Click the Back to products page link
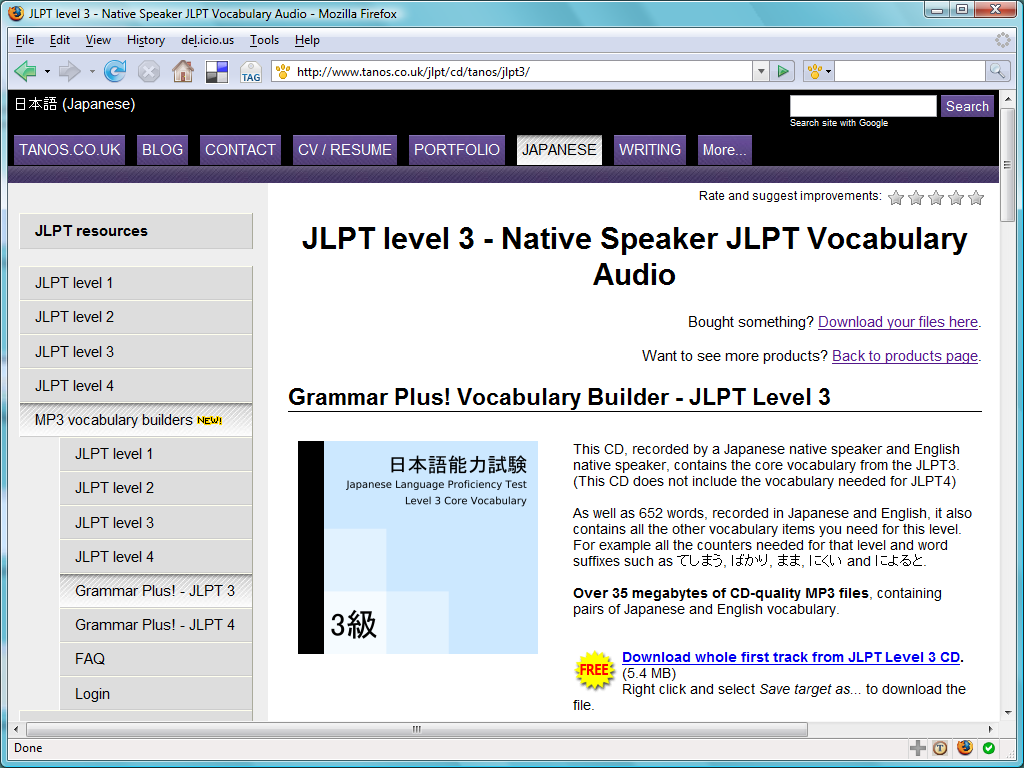Screen dimensions: 1024x768 (x=904, y=356)
